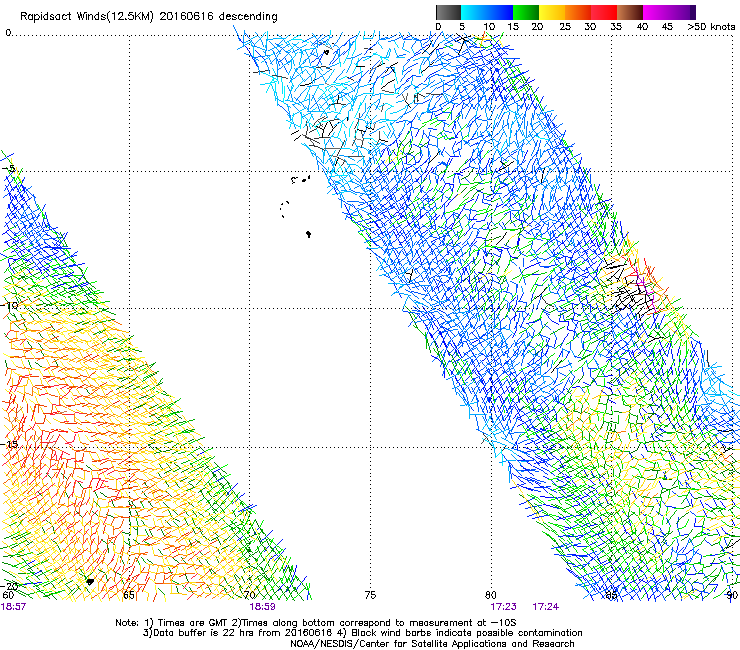Click the "35" label under the color bar
740x650 pixels.
coord(616,27)
